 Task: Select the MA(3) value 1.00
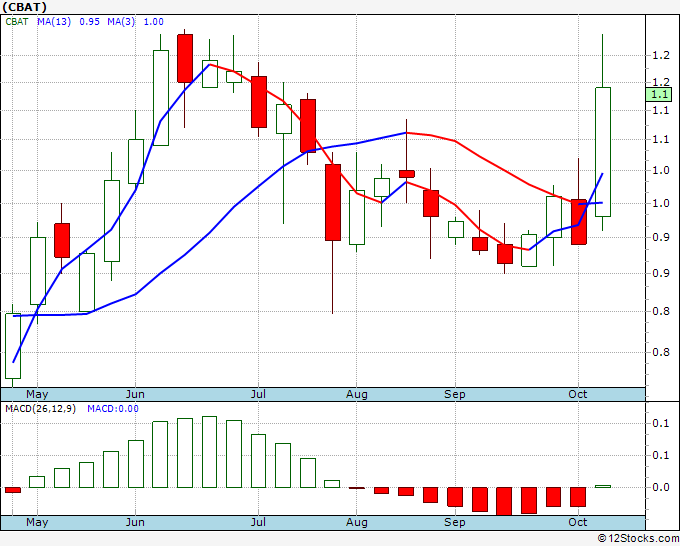point(154,22)
